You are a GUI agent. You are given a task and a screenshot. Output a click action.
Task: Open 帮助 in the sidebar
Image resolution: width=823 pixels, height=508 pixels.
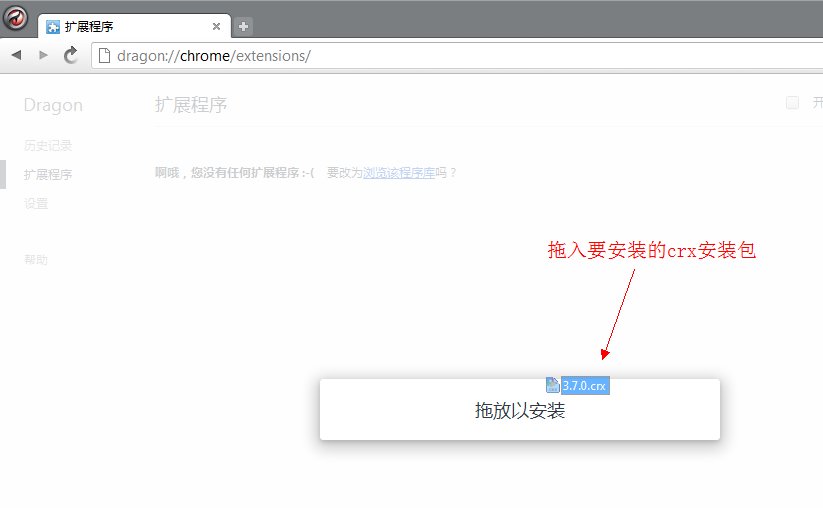pos(36,259)
